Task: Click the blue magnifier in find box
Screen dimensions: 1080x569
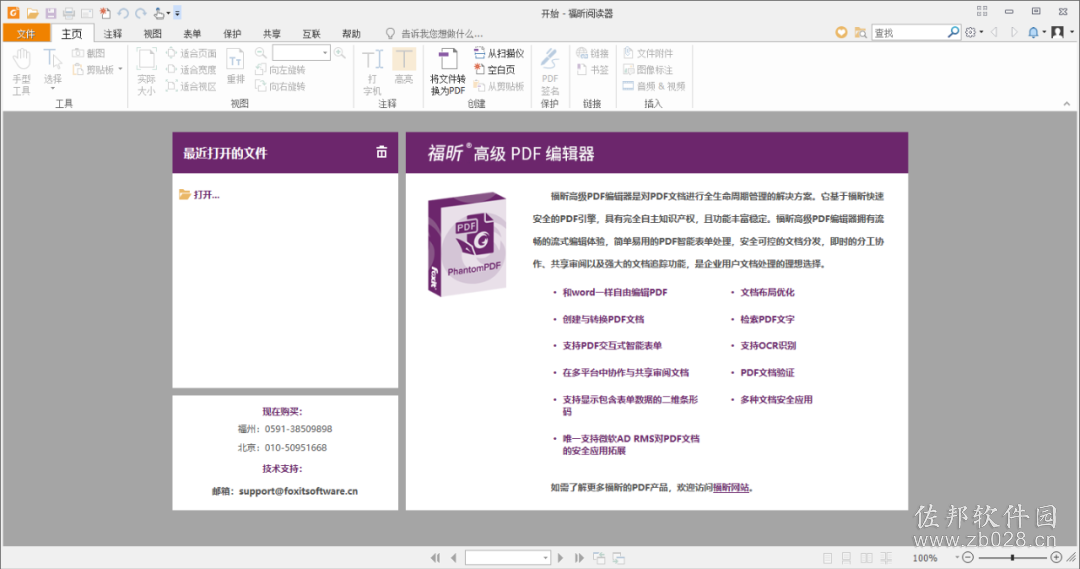Action: coord(953,32)
